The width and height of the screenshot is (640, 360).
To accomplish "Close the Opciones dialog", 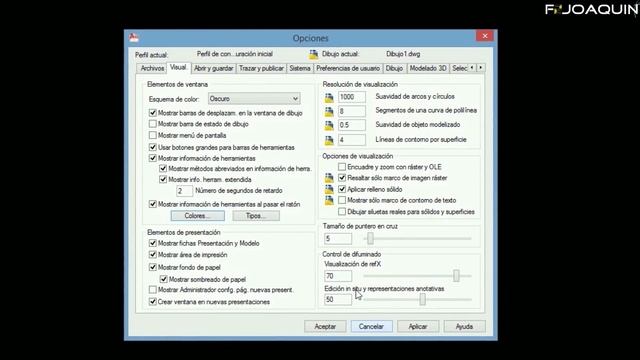I will click(x=484, y=36).
